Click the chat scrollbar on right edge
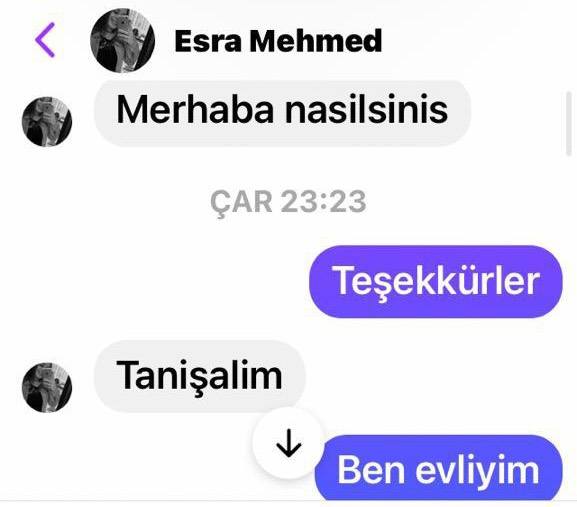The width and height of the screenshot is (577, 507). click(x=569, y=124)
